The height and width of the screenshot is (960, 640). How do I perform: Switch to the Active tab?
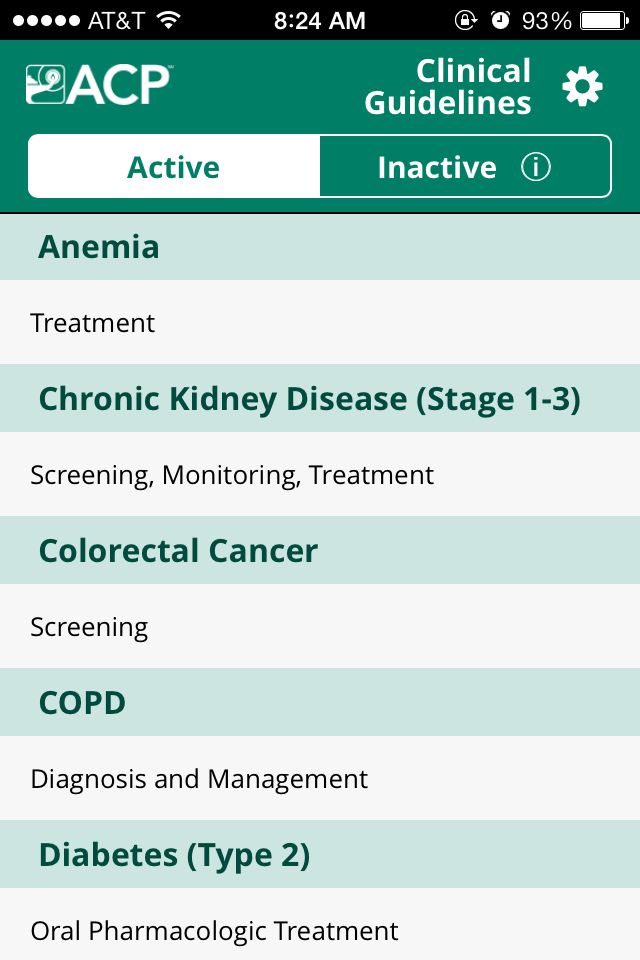tap(174, 167)
